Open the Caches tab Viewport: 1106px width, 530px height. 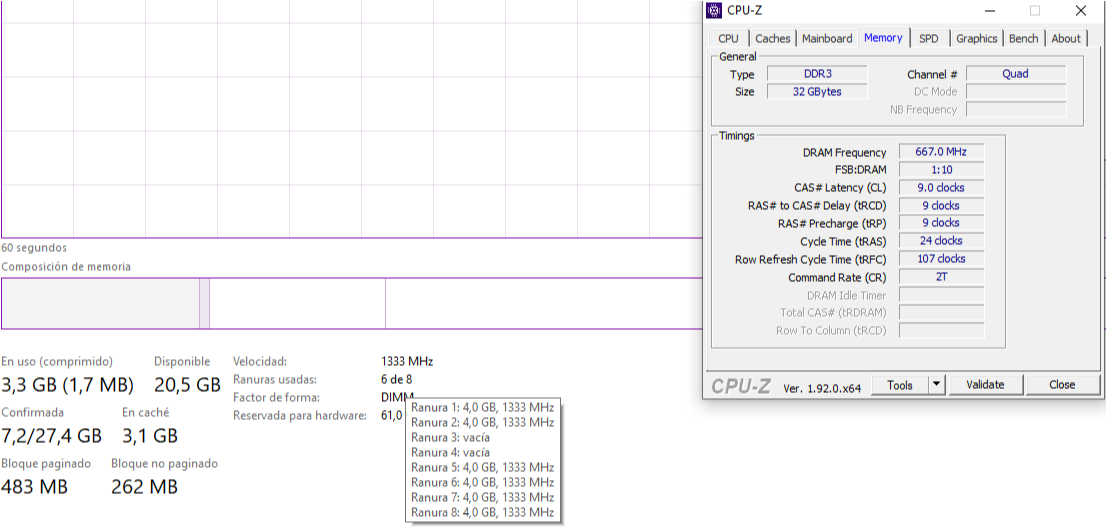tap(772, 39)
